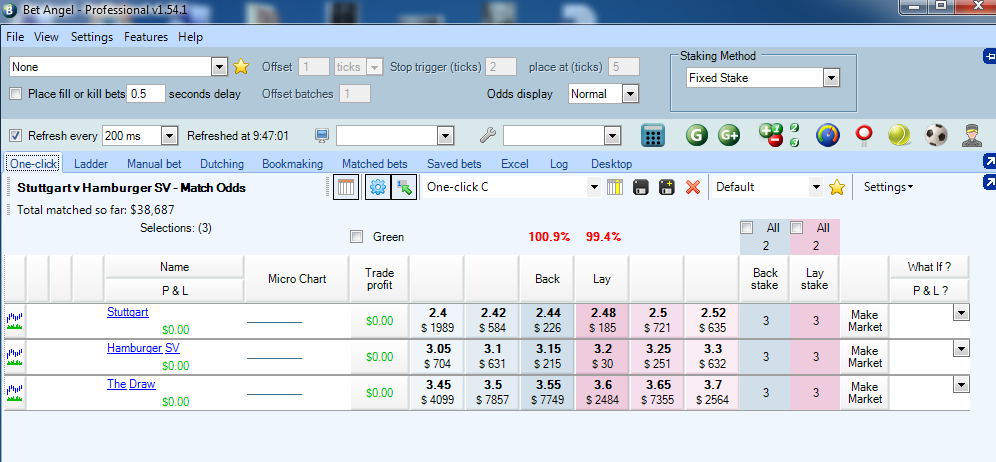Screen dimensions: 996x462
Task: Open the blue calculator tool
Action: pos(653,135)
